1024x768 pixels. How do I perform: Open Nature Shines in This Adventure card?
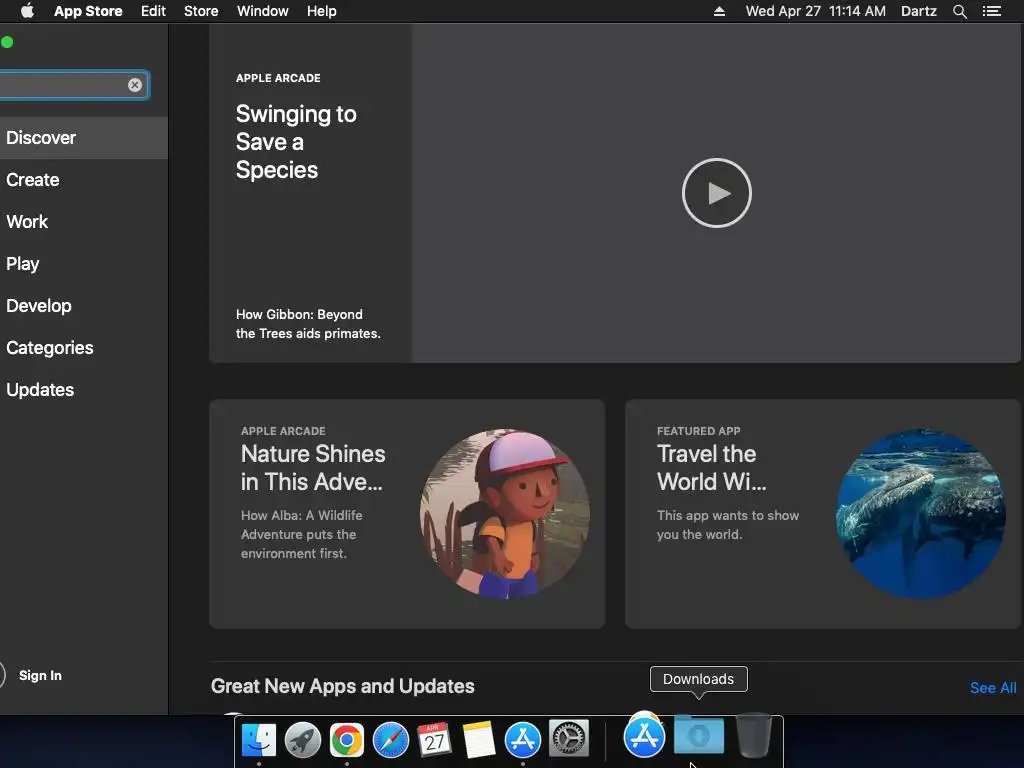407,514
